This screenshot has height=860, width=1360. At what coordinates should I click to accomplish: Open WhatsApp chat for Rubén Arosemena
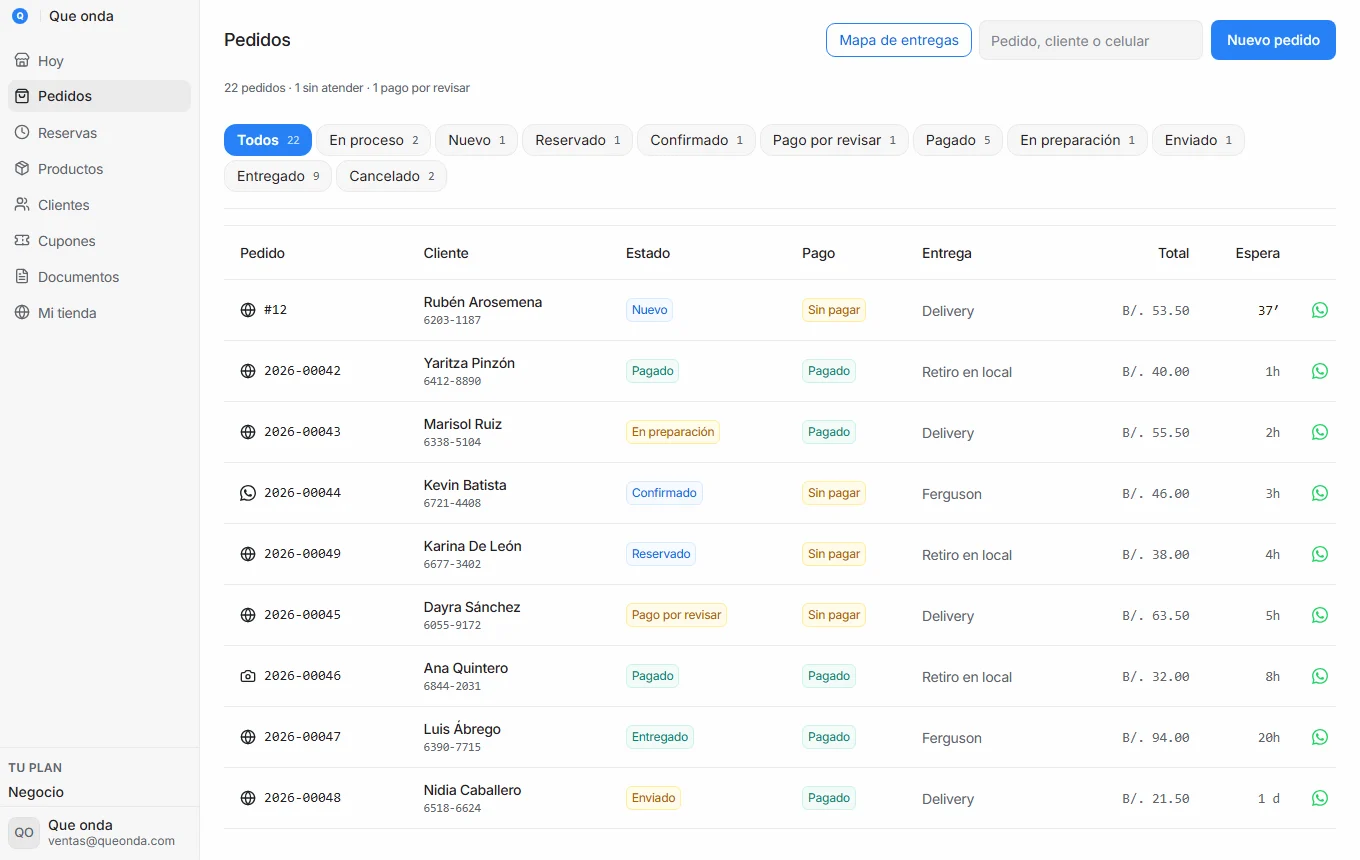1319,310
